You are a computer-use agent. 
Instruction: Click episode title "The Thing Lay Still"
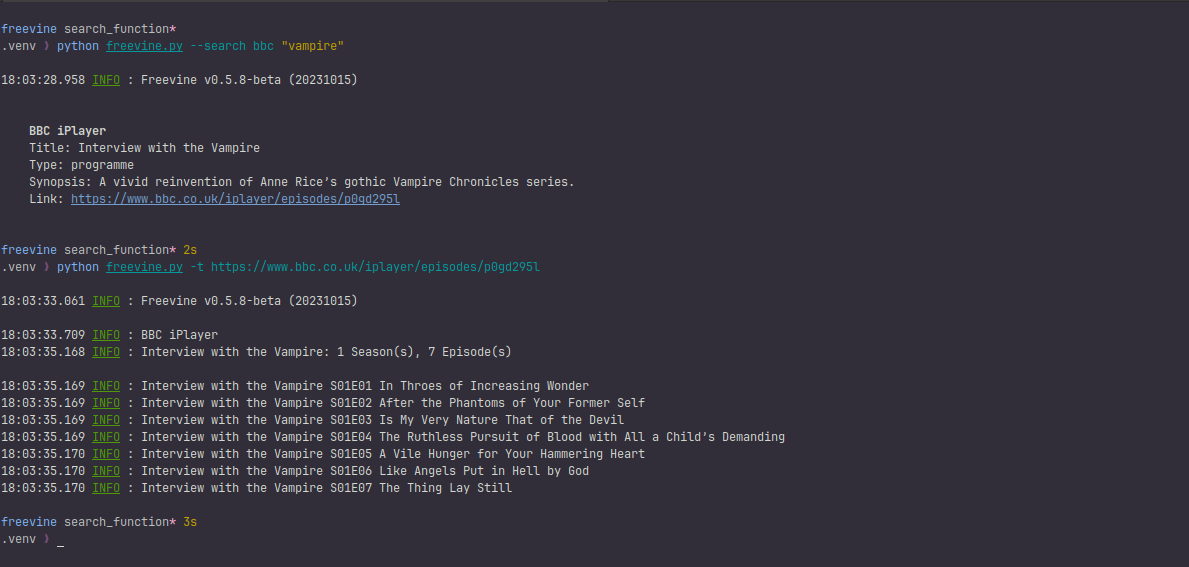445,488
